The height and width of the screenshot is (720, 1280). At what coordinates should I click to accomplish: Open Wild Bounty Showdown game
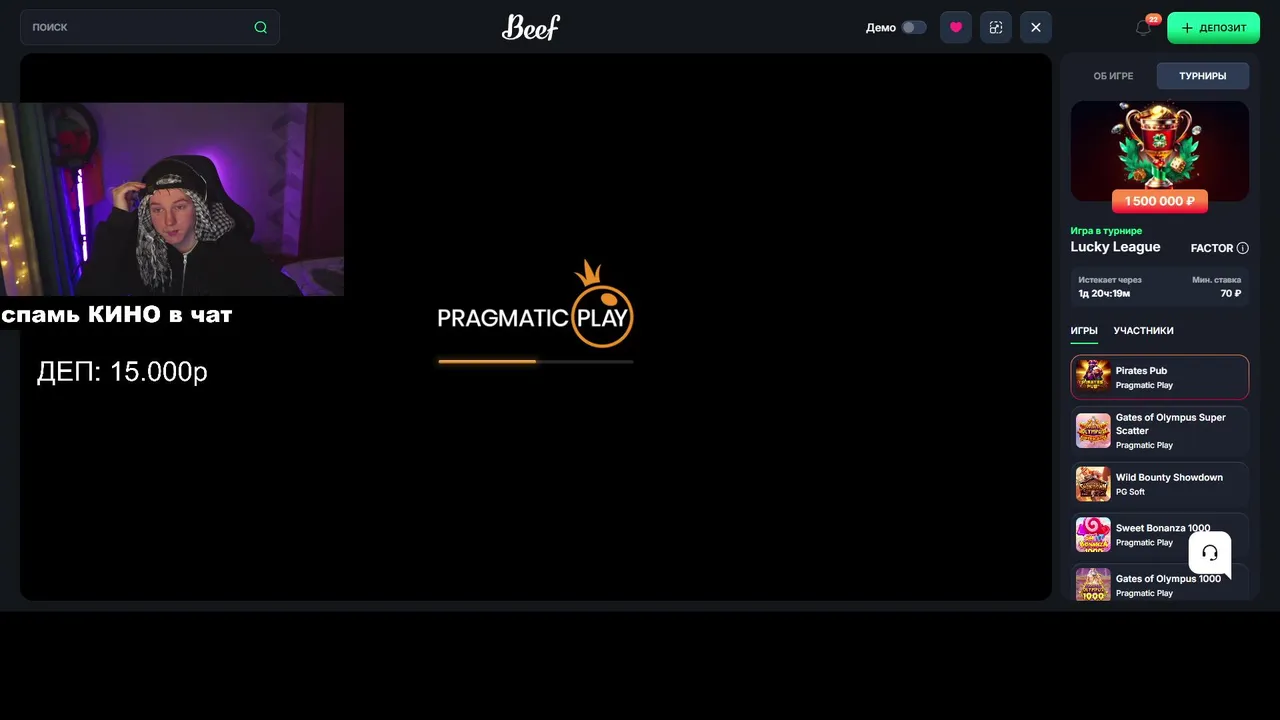click(x=1160, y=484)
